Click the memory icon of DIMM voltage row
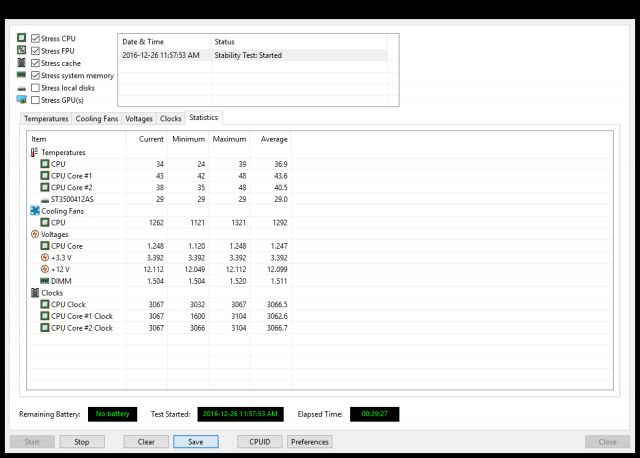This screenshot has height=458, width=640. [x=44, y=281]
